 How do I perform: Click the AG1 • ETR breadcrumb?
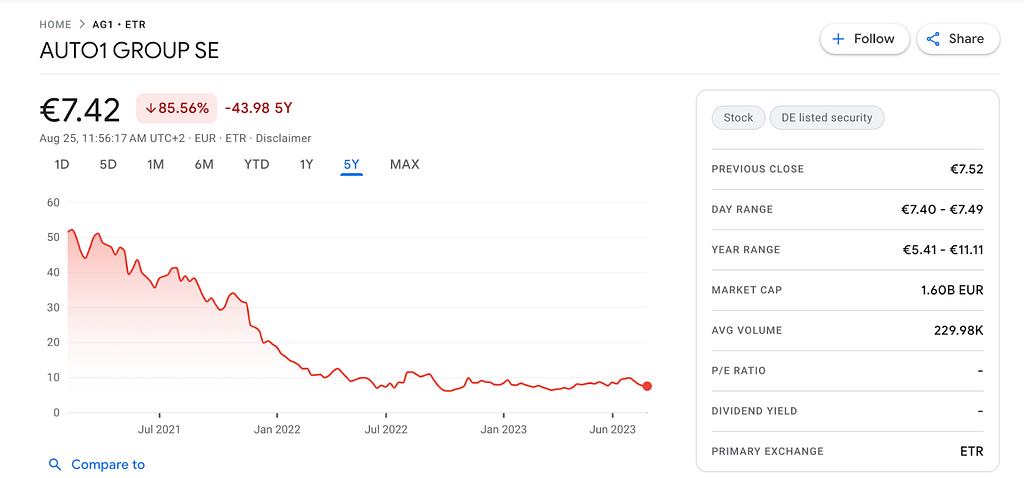[119, 25]
